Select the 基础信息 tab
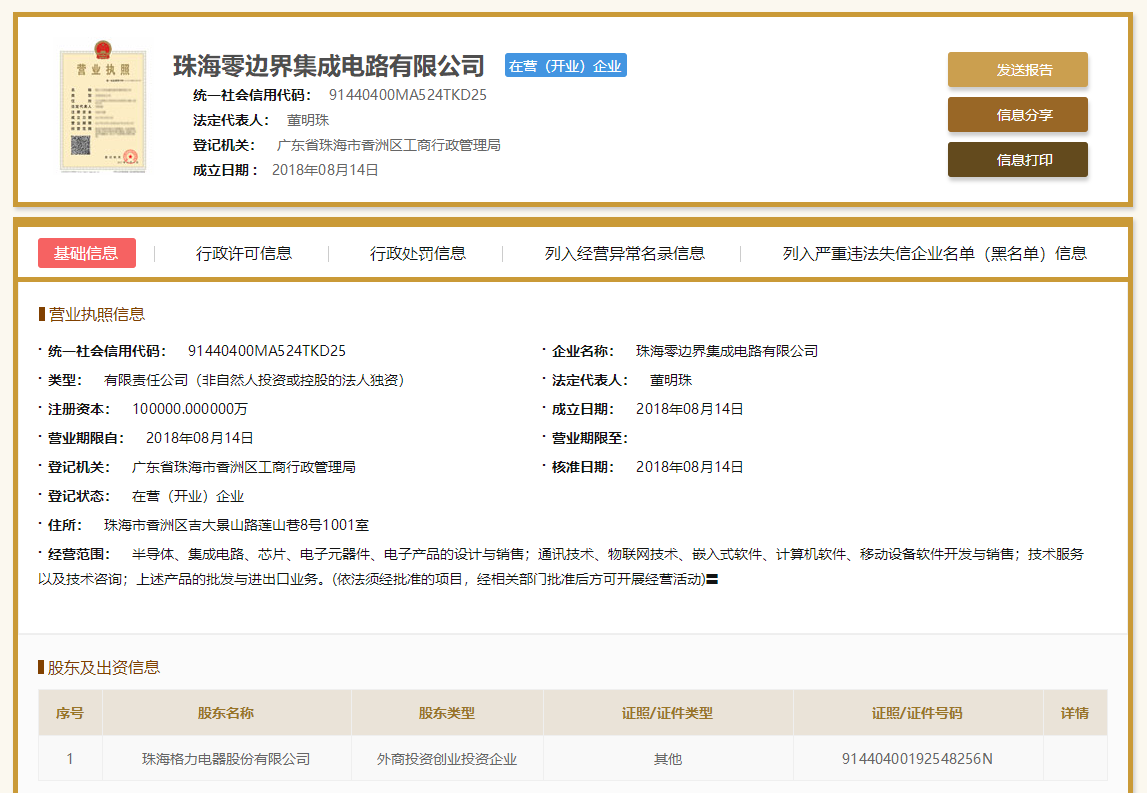 click(x=86, y=253)
